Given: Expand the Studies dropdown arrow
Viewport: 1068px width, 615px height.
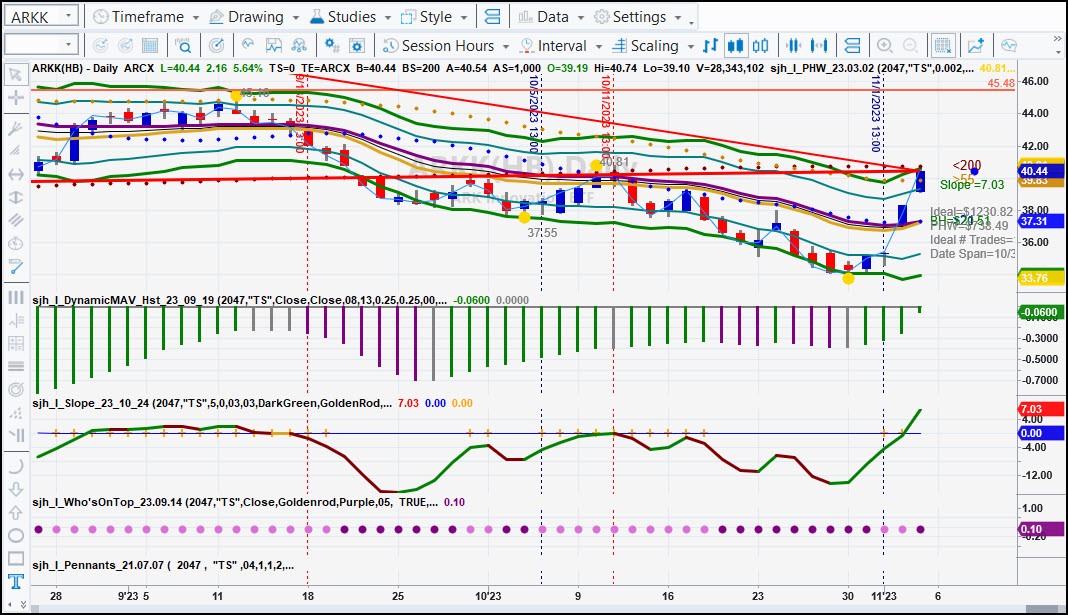Looking at the screenshot, I should click(388, 18).
